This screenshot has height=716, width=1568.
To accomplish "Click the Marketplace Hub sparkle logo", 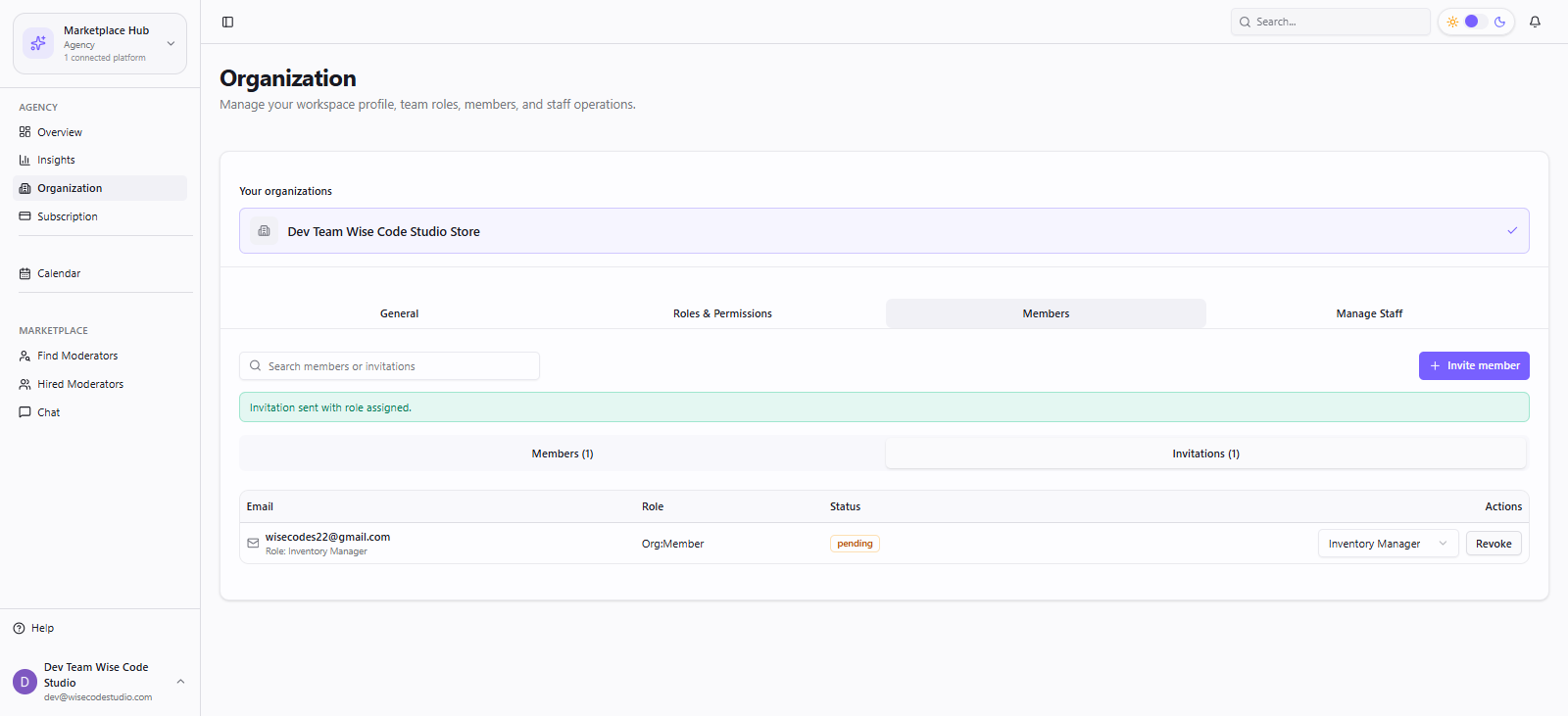I will pyautogui.click(x=38, y=43).
